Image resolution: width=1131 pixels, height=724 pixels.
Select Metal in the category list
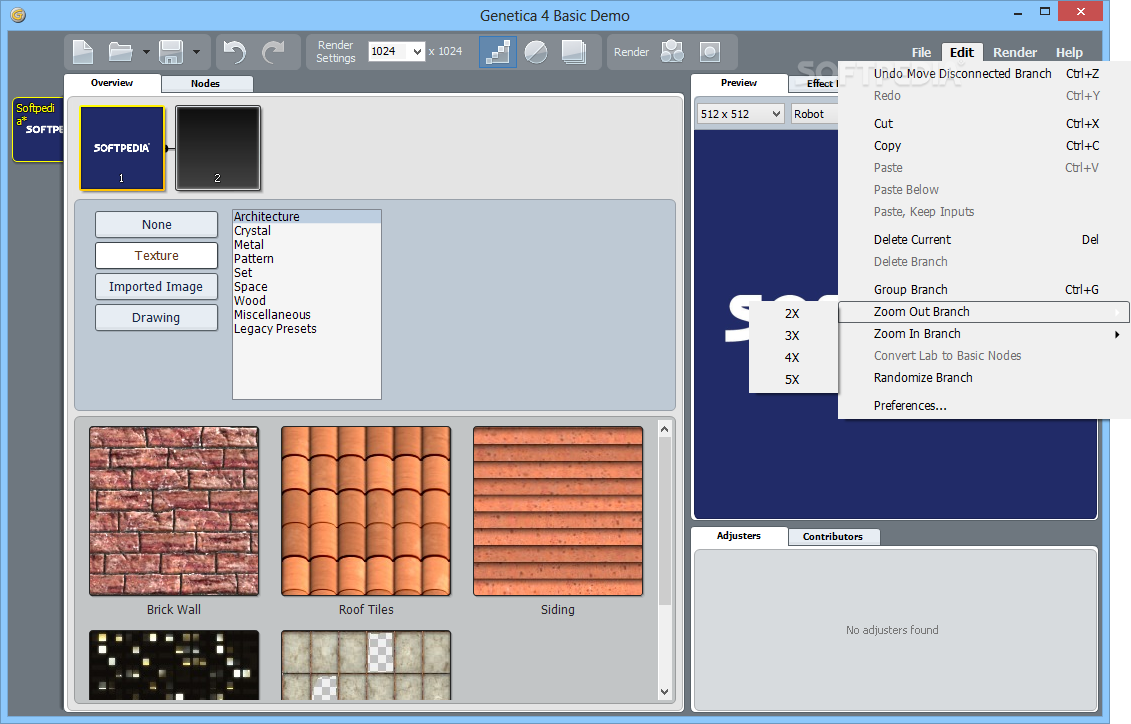point(307,244)
